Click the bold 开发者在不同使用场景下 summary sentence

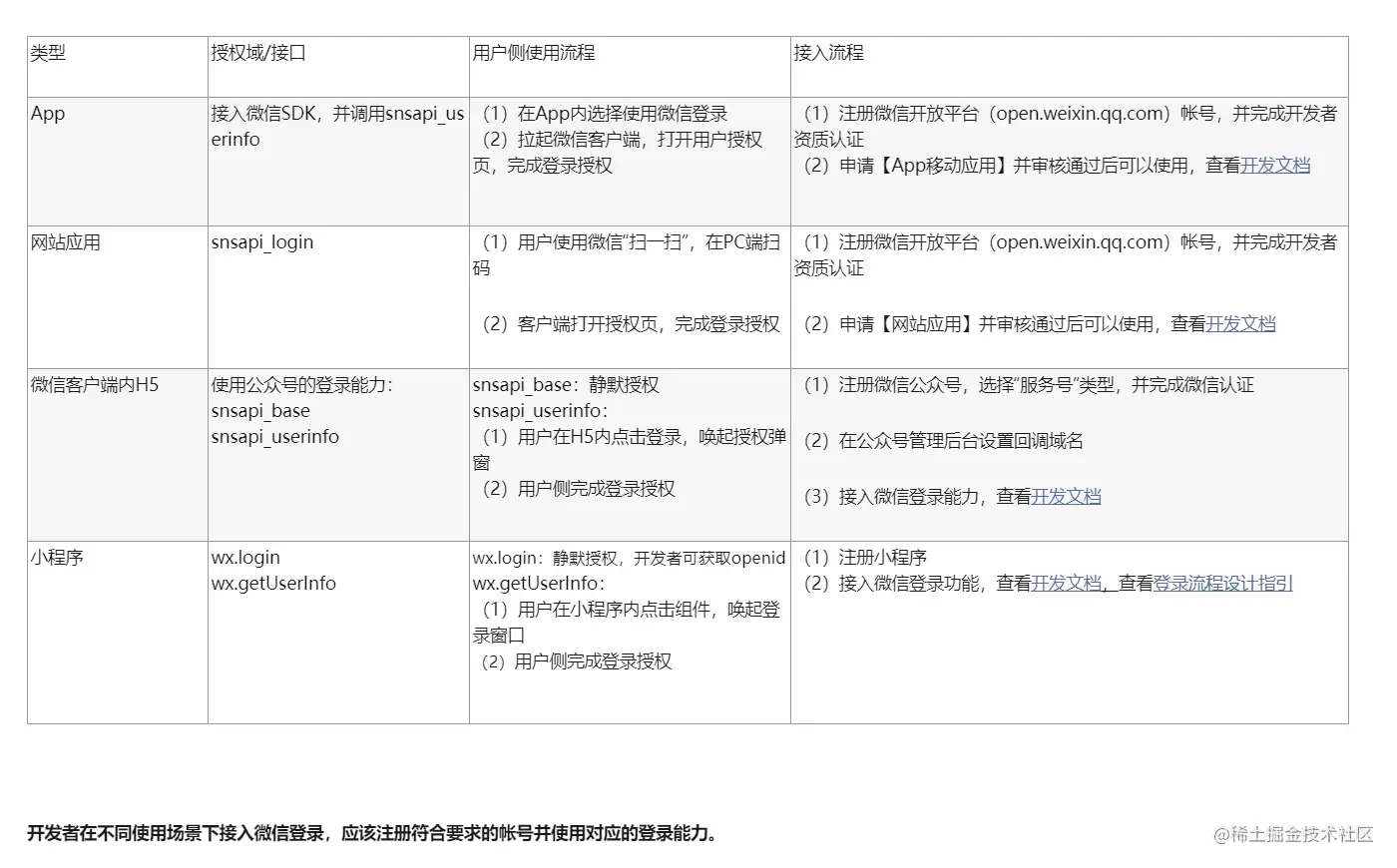click(372, 833)
